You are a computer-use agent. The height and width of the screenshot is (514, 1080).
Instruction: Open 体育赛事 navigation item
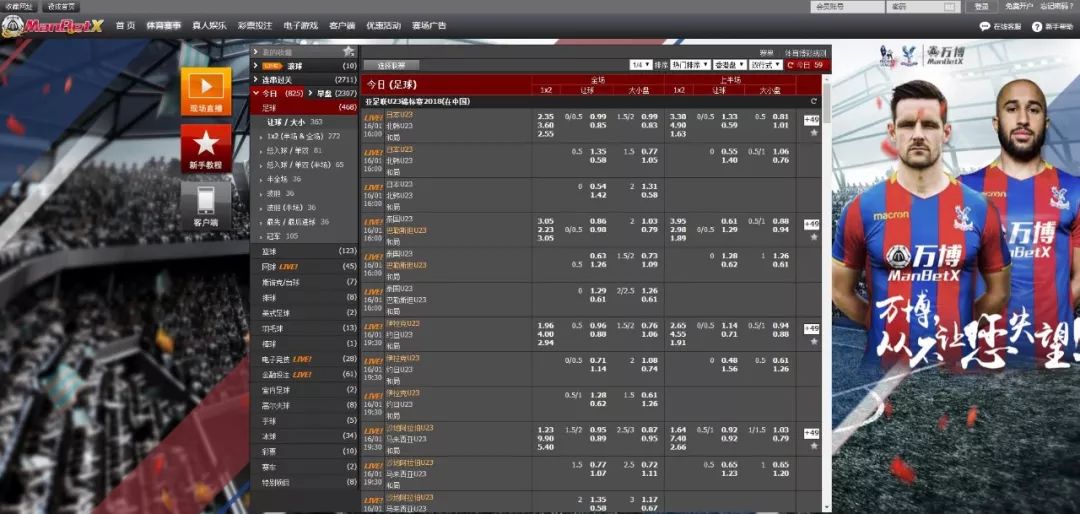(x=163, y=26)
